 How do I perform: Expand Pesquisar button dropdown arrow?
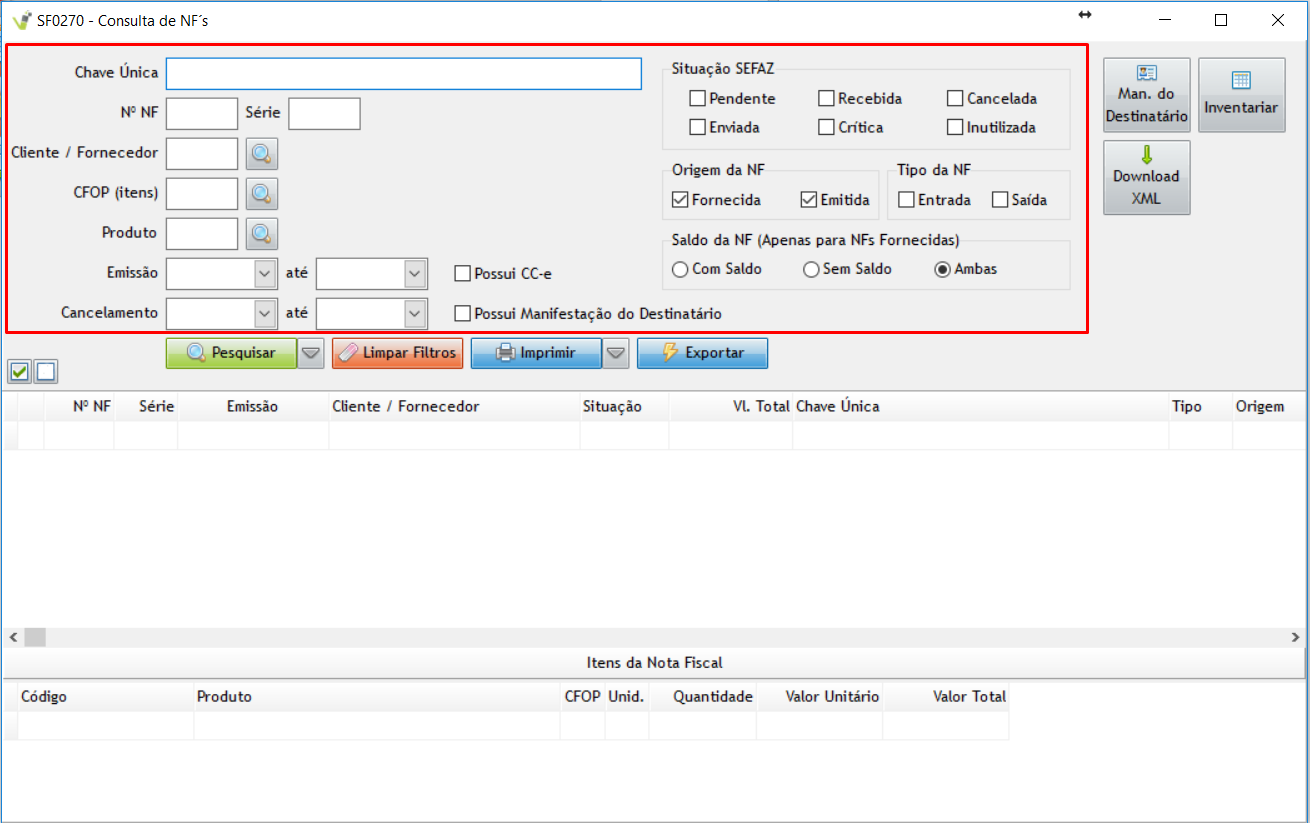point(311,353)
